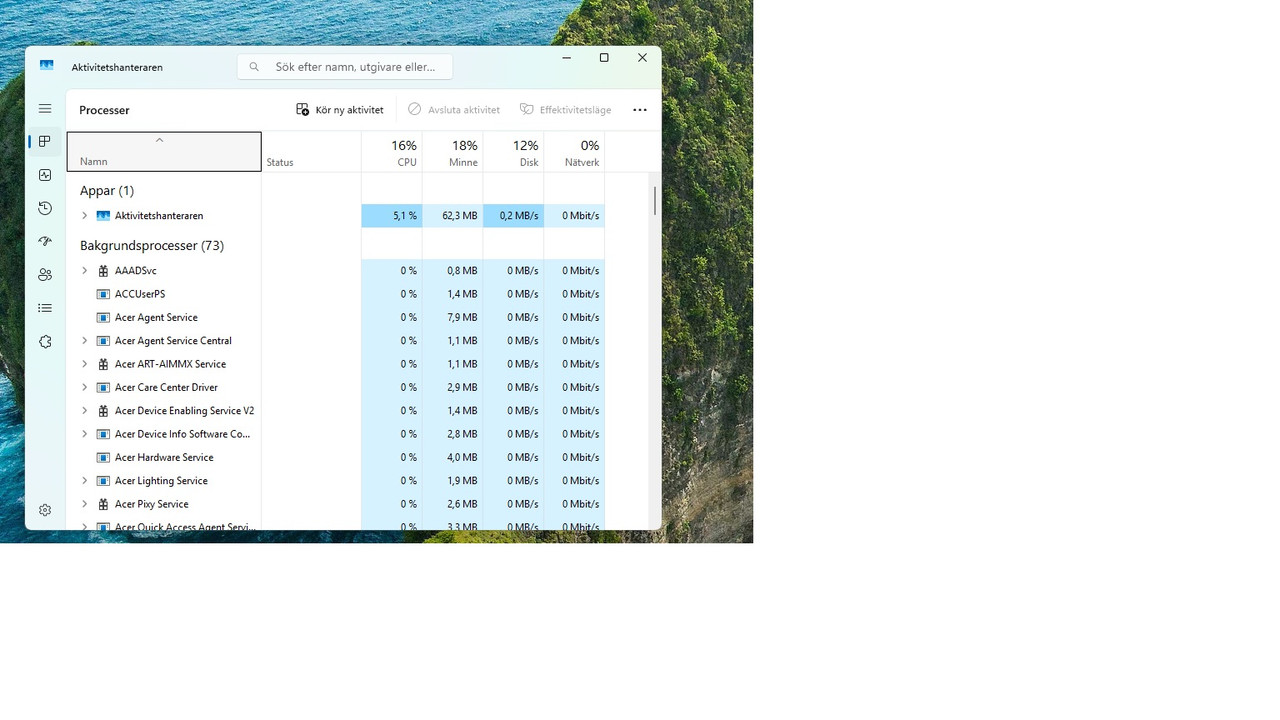Click the search magnifier icon
This screenshot has height=720, width=1280.
point(254,67)
